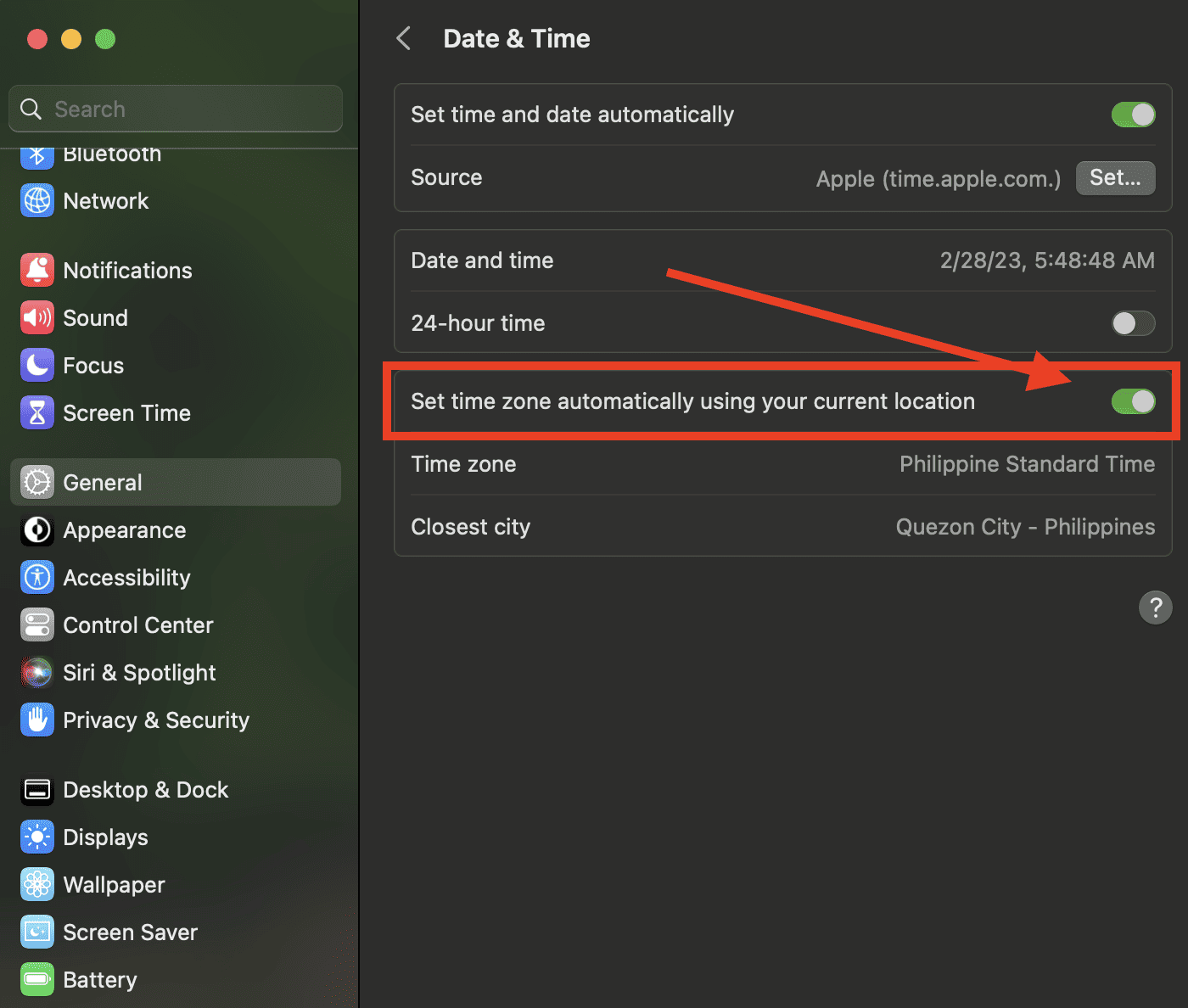The width and height of the screenshot is (1188, 1008).
Task: Click the Set… button for time source
Action: 1115,178
